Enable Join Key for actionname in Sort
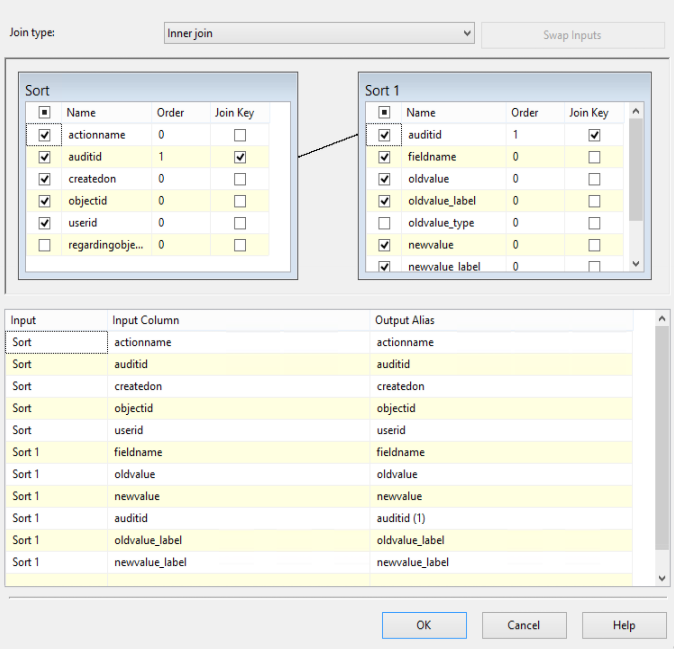 240,135
